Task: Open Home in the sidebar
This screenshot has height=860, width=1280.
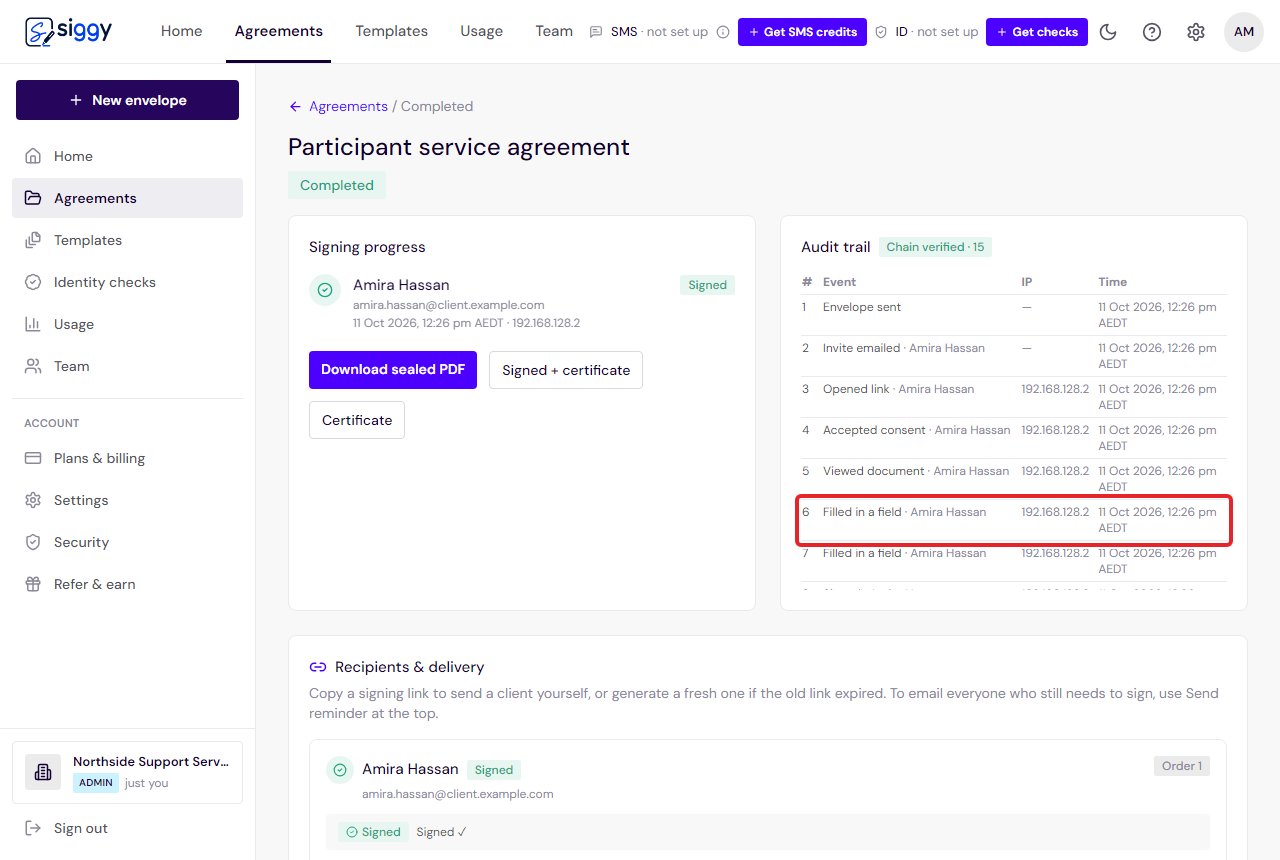Action: click(127, 156)
